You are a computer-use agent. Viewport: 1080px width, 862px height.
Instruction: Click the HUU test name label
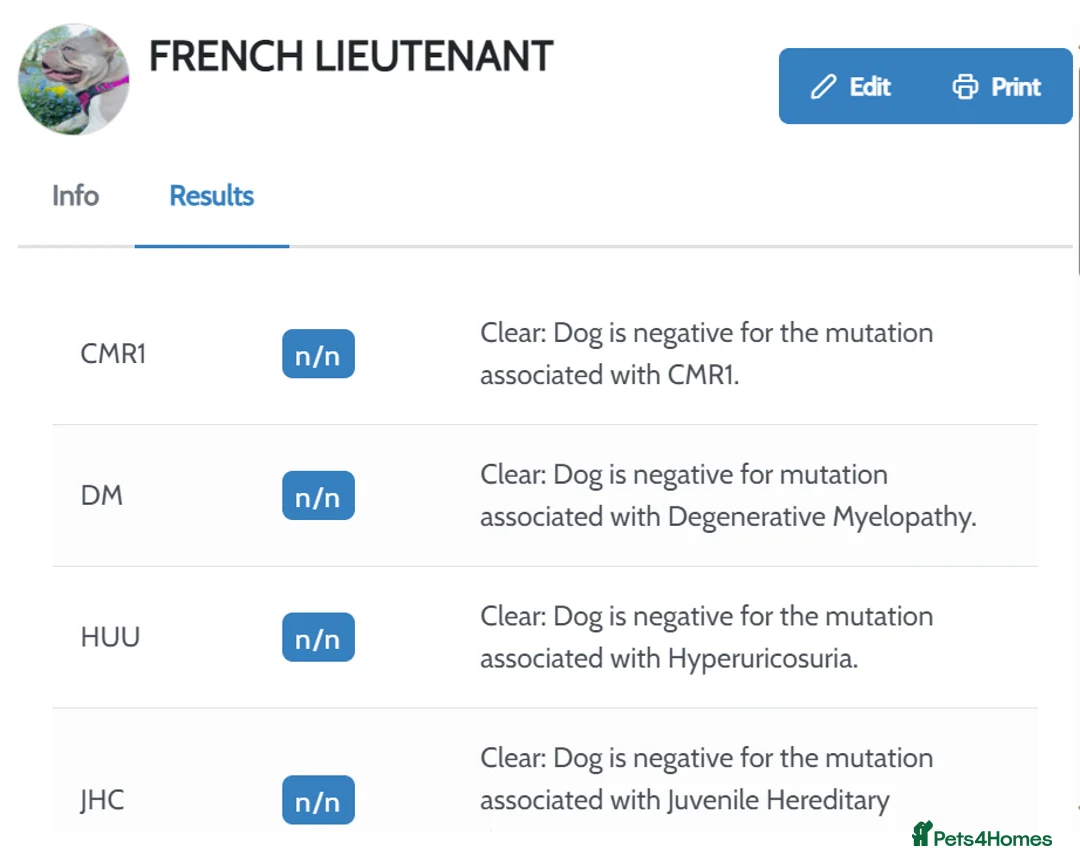110,637
